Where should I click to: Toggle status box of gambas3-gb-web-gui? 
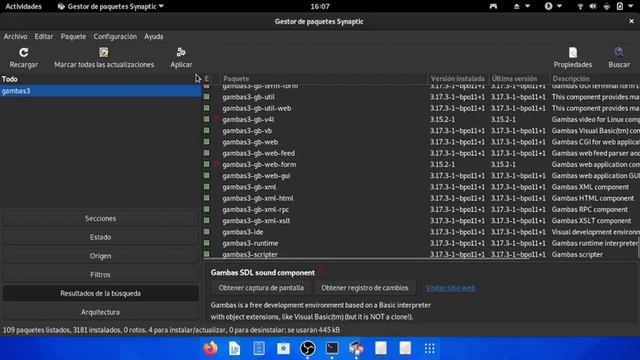tap(207, 175)
